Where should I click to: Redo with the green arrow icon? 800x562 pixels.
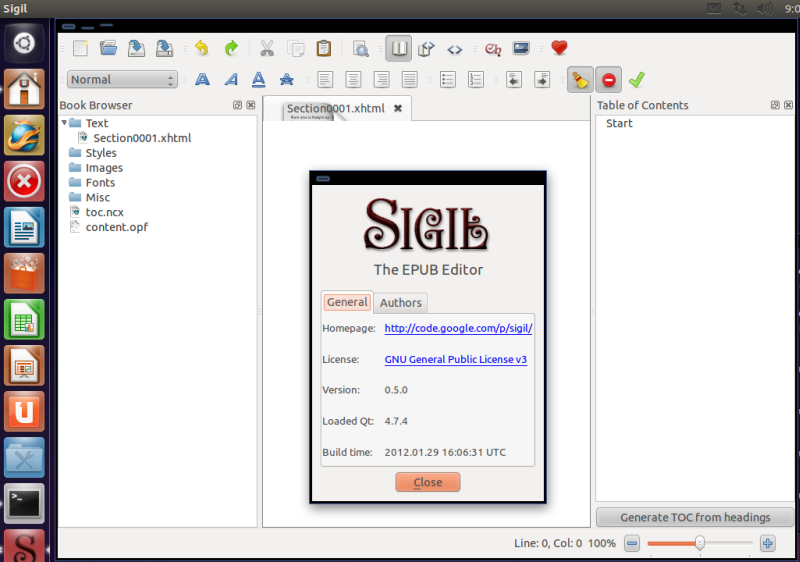point(231,48)
